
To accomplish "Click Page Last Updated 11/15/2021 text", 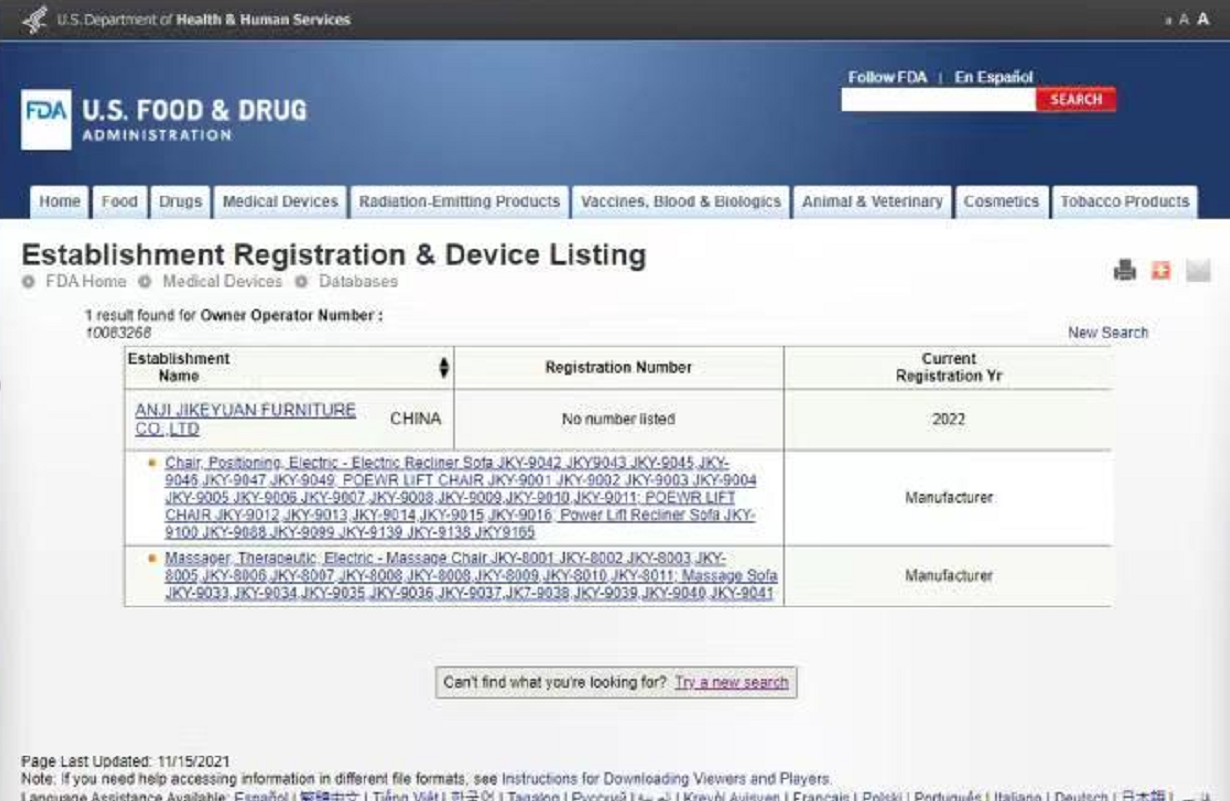I will tap(125, 762).
